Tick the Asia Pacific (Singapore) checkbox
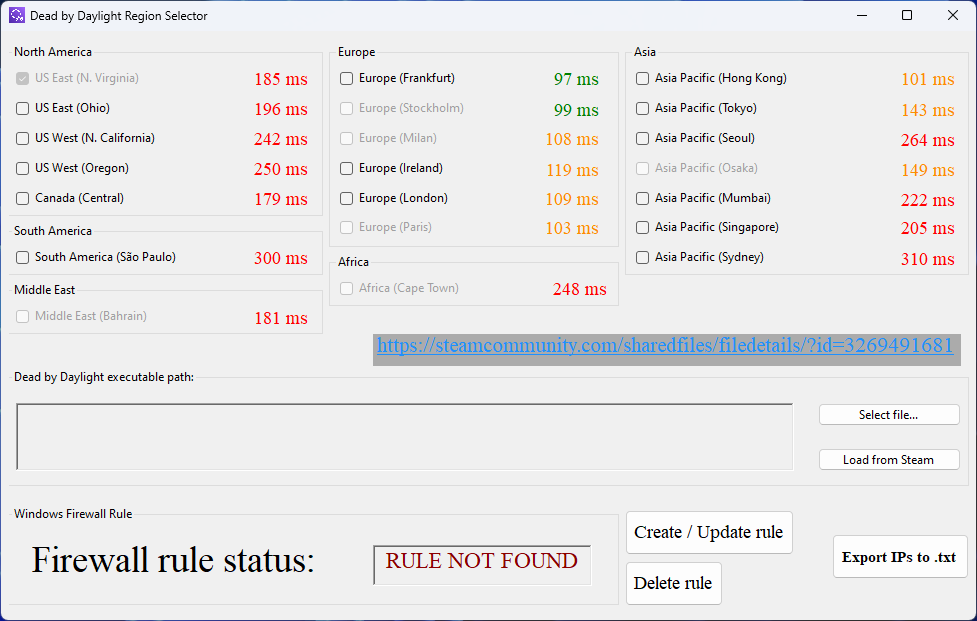Image resolution: width=977 pixels, height=621 pixels. [642, 227]
